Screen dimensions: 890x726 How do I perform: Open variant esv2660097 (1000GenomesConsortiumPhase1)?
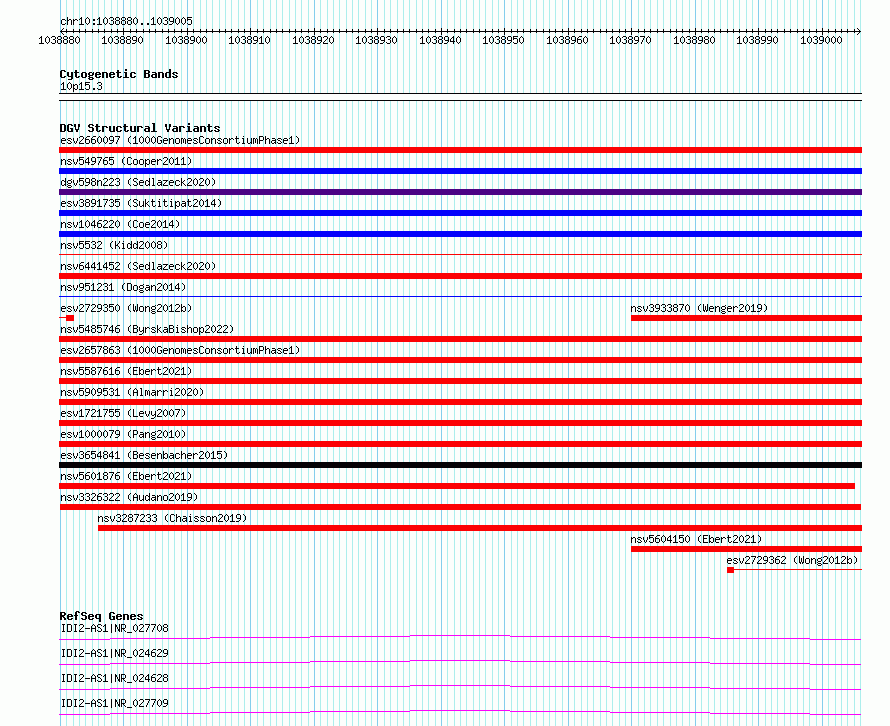pyautogui.click(x=180, y=140)
